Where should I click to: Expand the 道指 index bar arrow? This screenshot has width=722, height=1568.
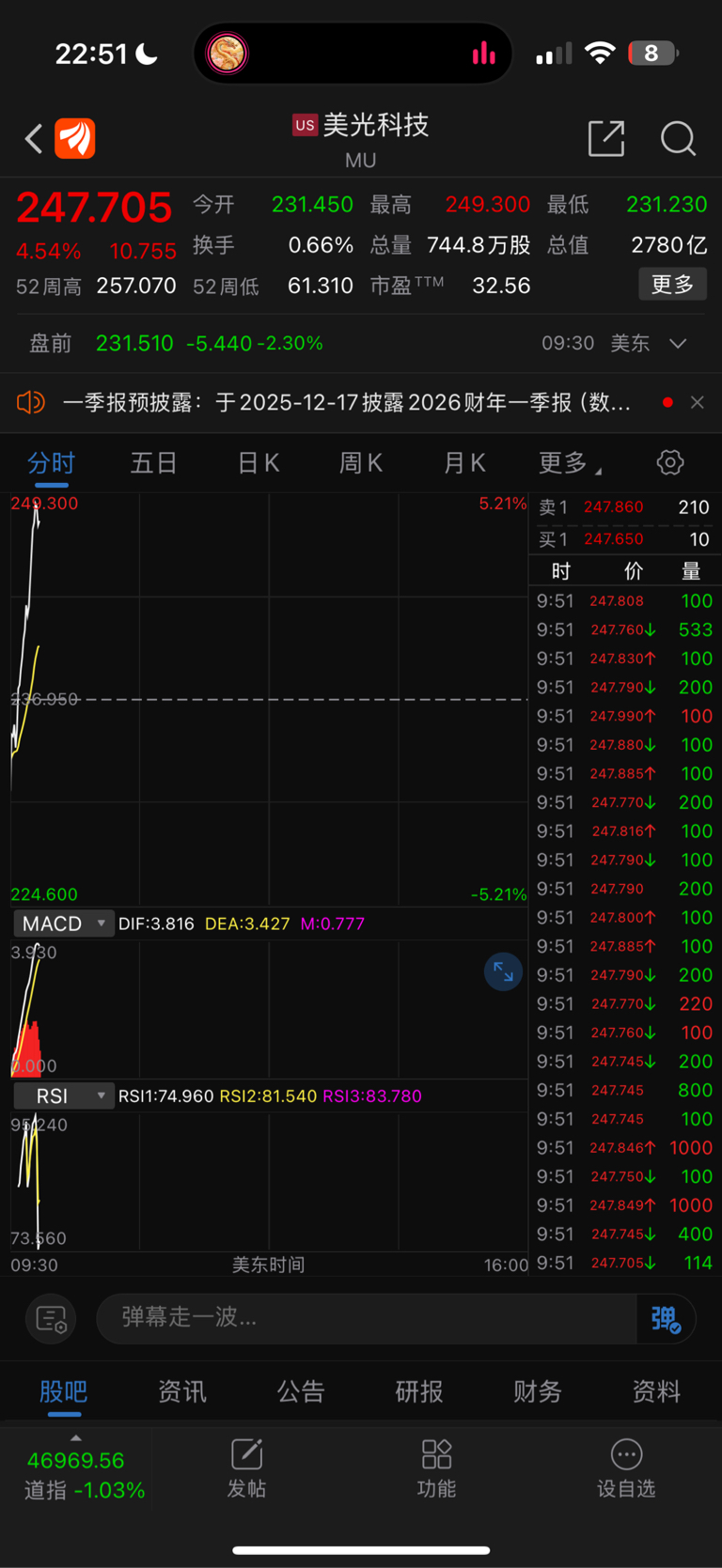[76, 1438]
